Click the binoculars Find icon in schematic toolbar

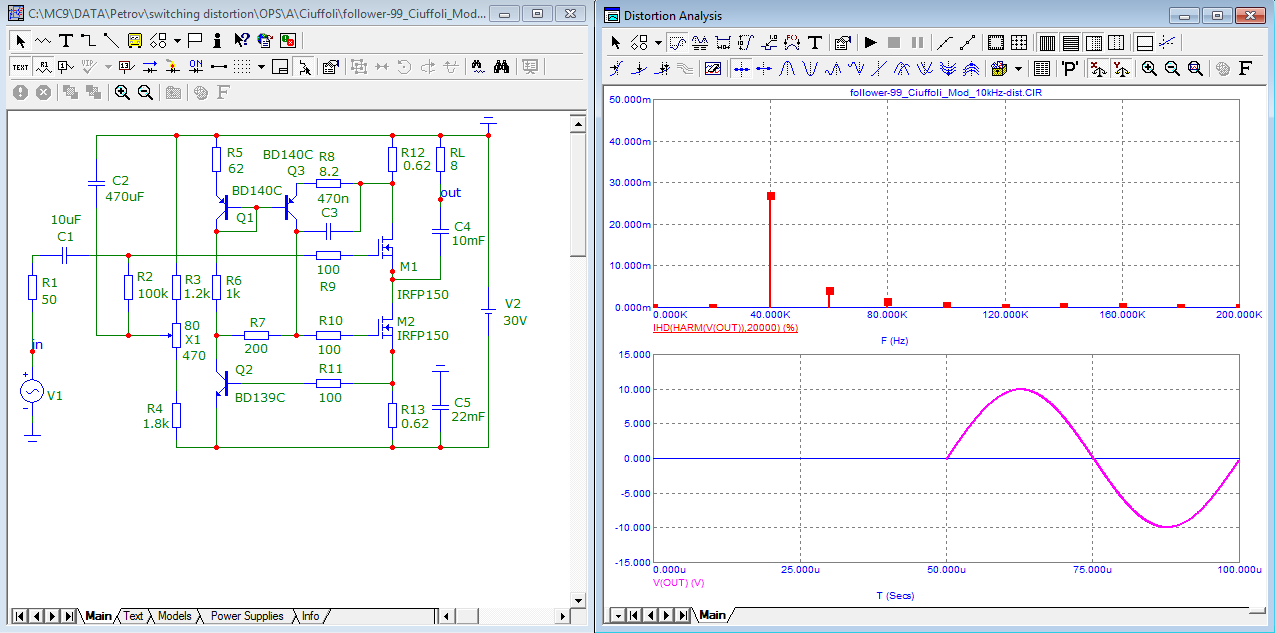[x=503, y=67]
